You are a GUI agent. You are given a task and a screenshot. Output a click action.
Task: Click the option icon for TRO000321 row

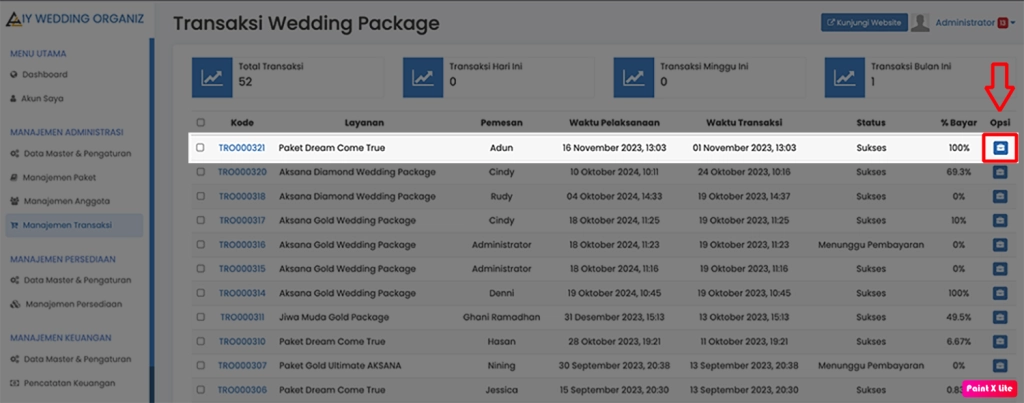point(1000,148)
